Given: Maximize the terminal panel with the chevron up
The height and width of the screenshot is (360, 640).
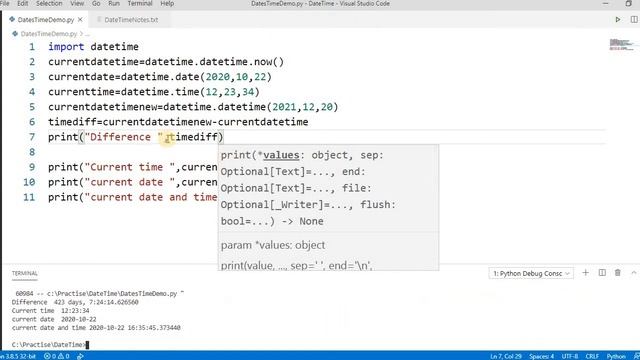Looking at the screenshot, I should click(633, 273).
